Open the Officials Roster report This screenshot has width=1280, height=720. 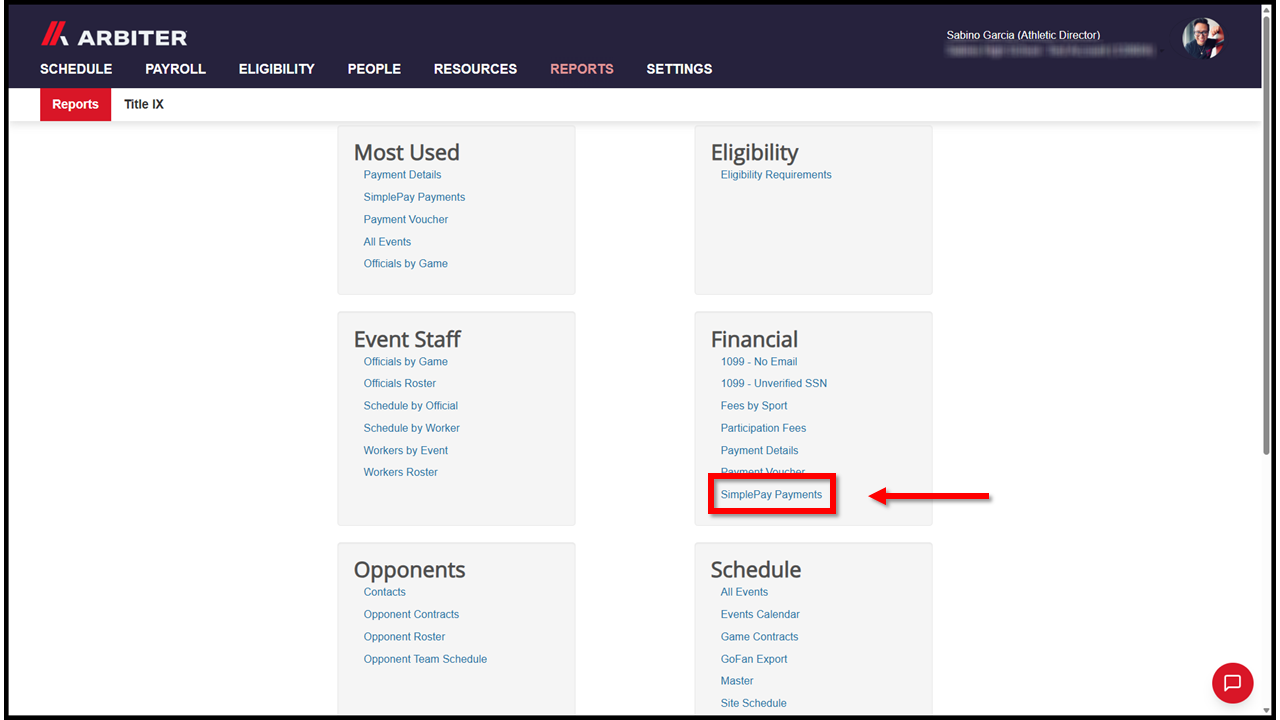pyautogui.click(x=400, y=384)
